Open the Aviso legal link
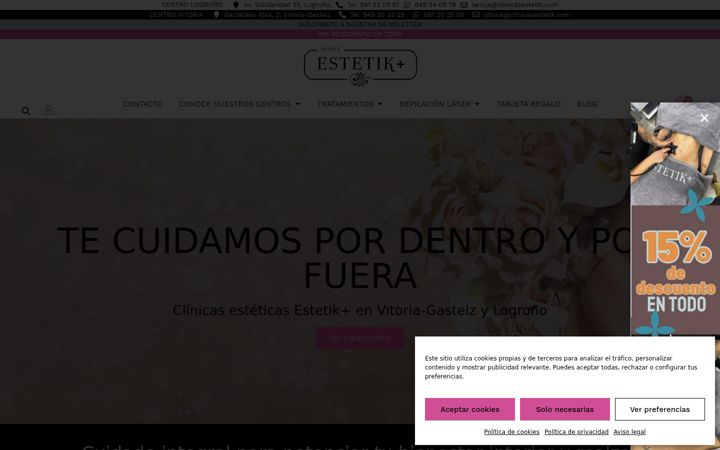720x450 pixels. click(630, 432)
